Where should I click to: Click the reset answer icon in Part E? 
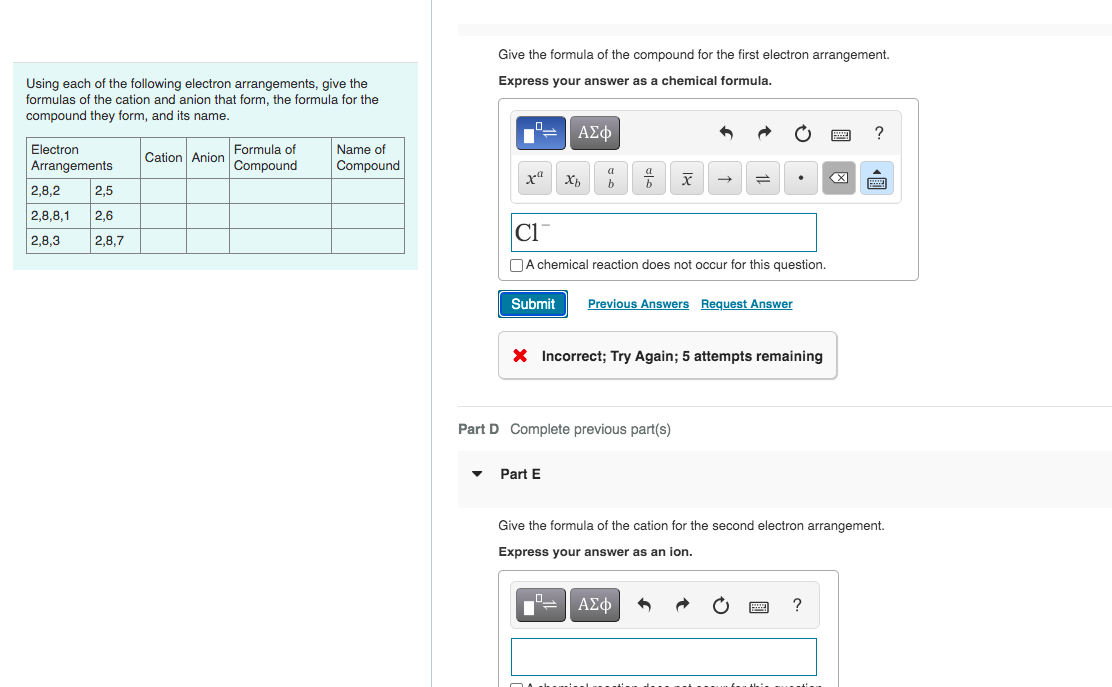(x=720, y=605)
